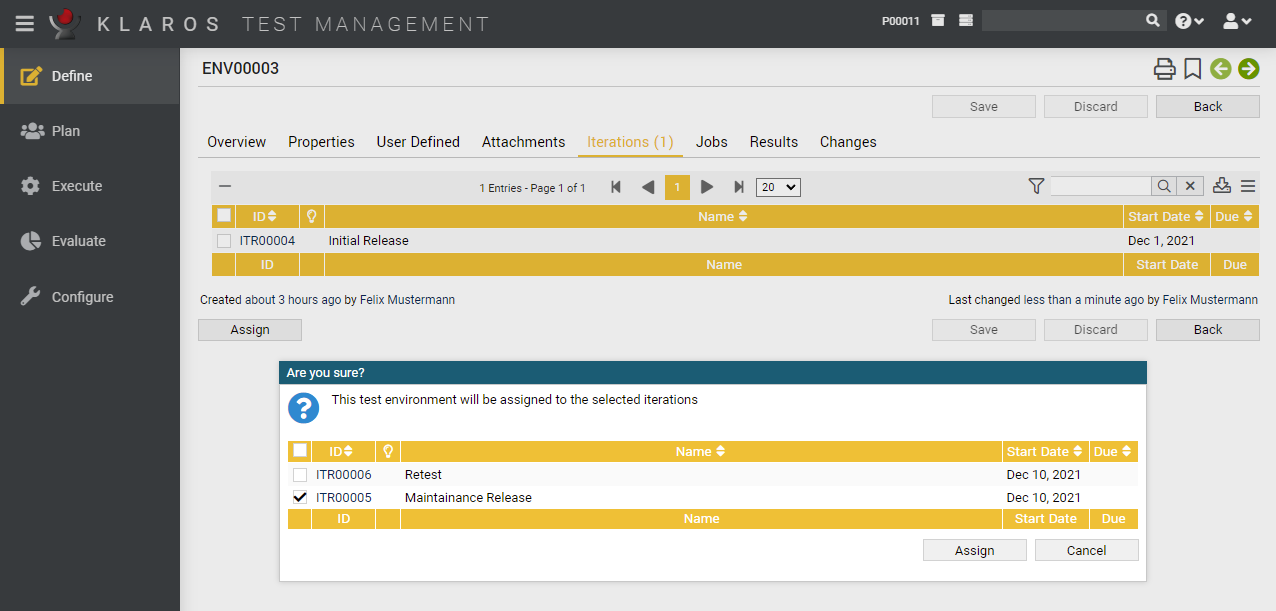Sort dialog table by Start Date
Viewport: 1276px width, 611px height.
(x=1045, y=452)
